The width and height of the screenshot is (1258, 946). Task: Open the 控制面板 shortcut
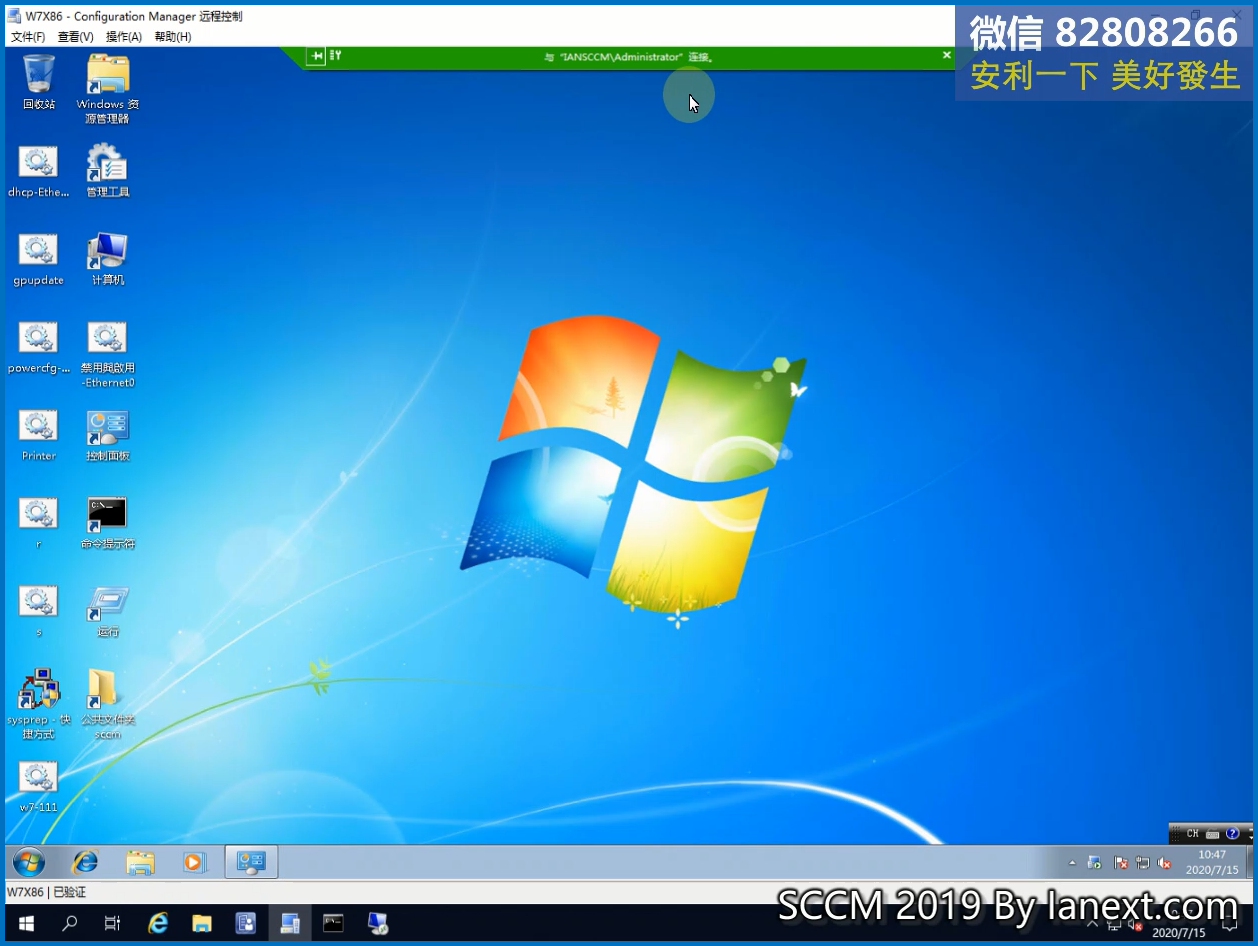tap(108, 435)
